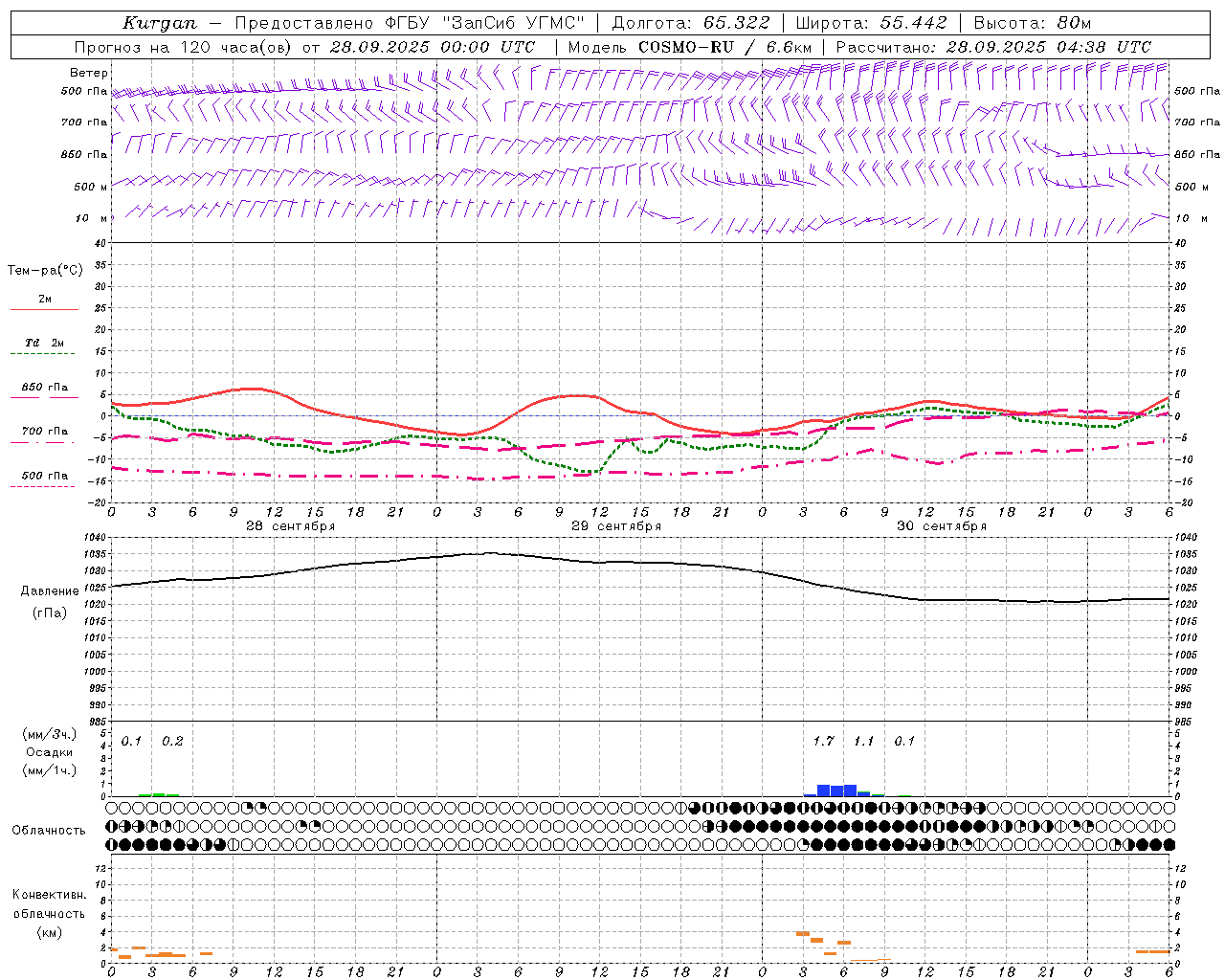Click the 700 гПа entry in temperature legend
This screenshot has width=1225, height=980.
44,432
